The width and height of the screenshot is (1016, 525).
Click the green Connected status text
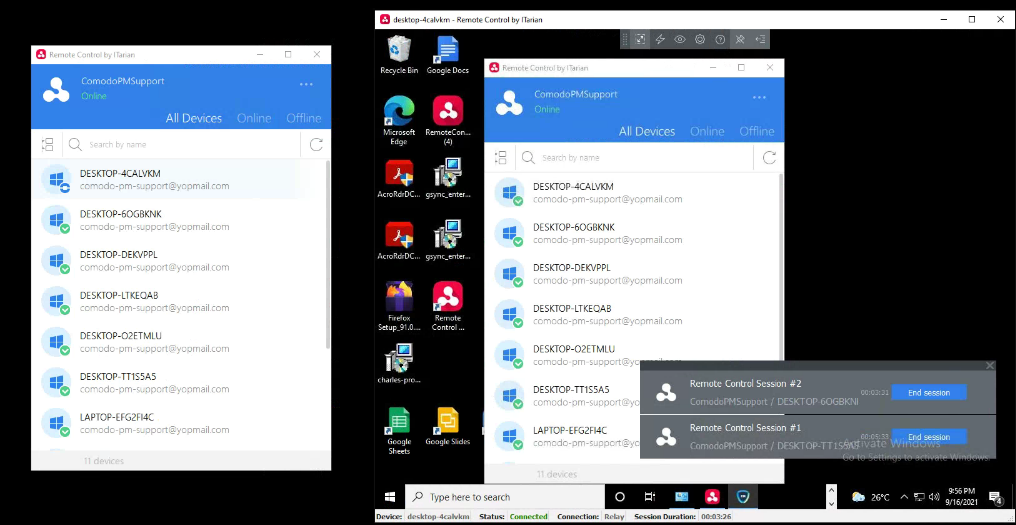pyautogui.click(x=529, y=517)
